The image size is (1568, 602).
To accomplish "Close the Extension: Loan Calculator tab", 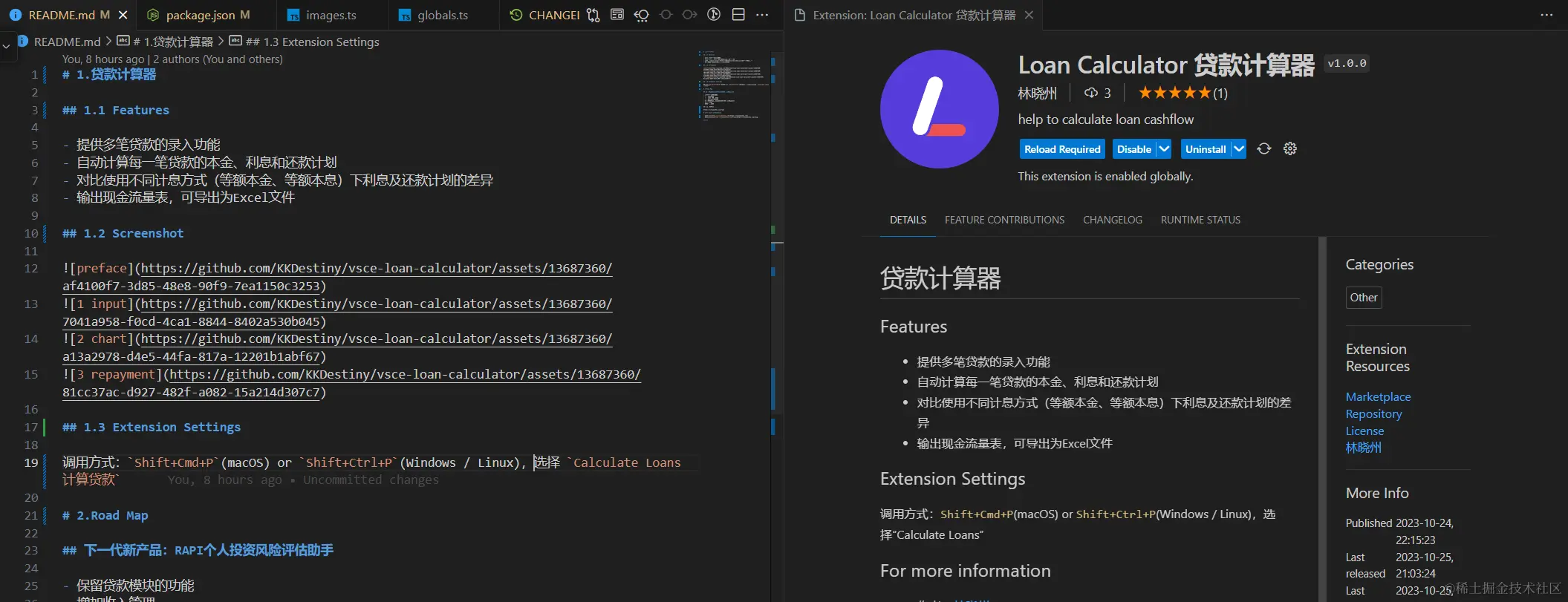I will [x=1029, y=15].
